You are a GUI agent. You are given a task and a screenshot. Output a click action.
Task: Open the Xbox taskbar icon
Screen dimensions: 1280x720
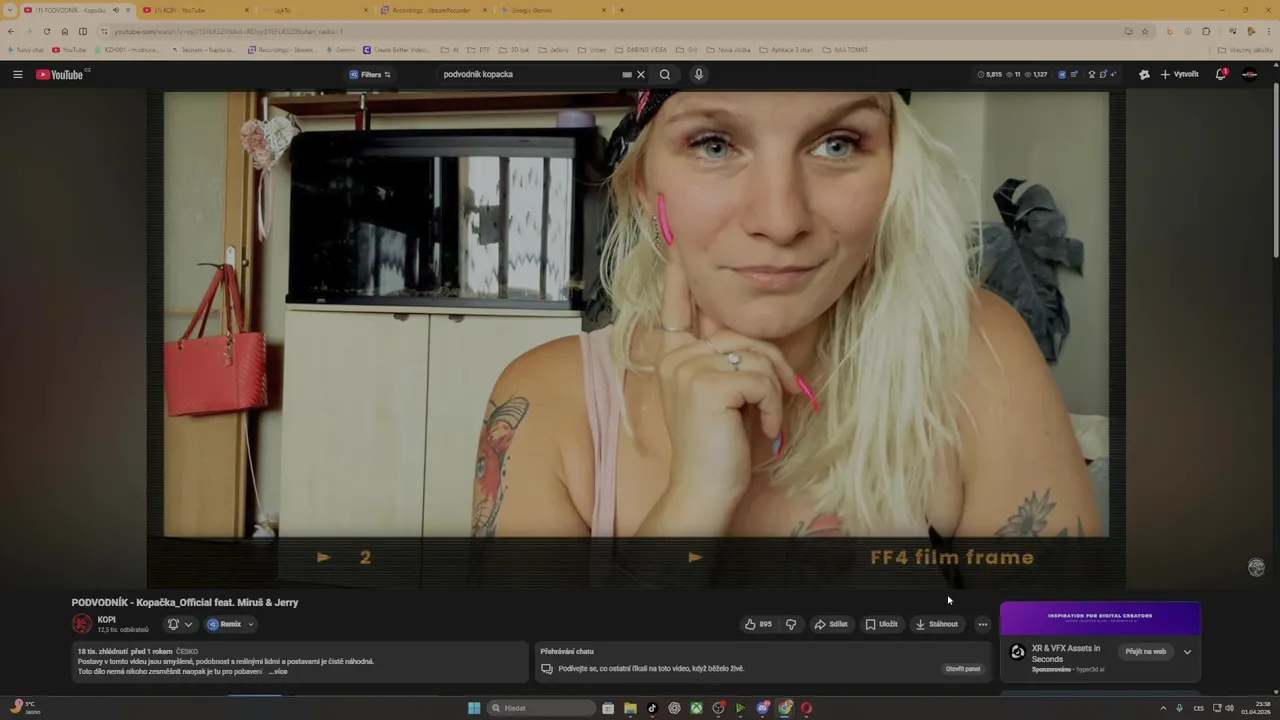tap(696, 708)
